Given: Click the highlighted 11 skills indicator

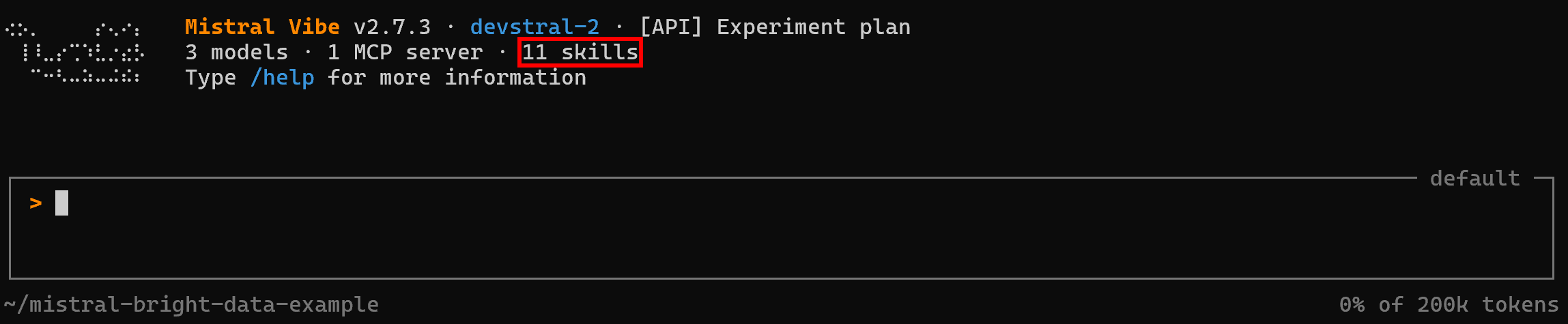Looking at the screenshot, I should pos(580,53).
